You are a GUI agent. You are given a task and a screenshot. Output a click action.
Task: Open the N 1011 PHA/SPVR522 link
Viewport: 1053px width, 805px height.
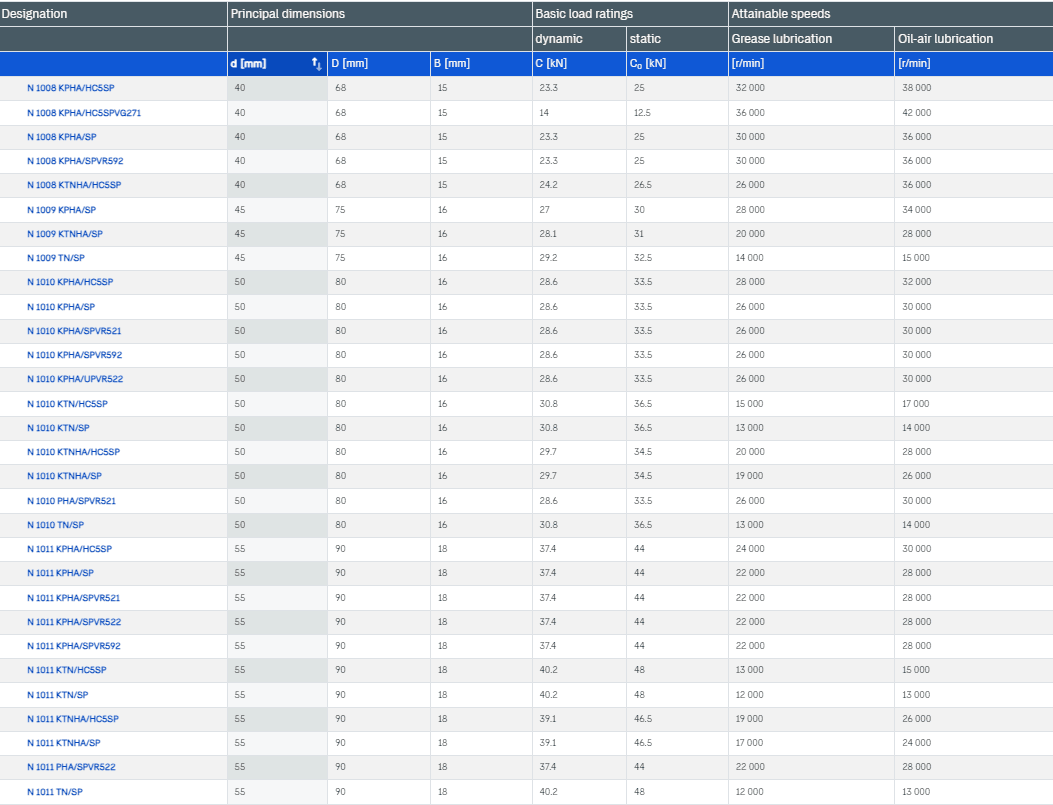tap(71, 767)
